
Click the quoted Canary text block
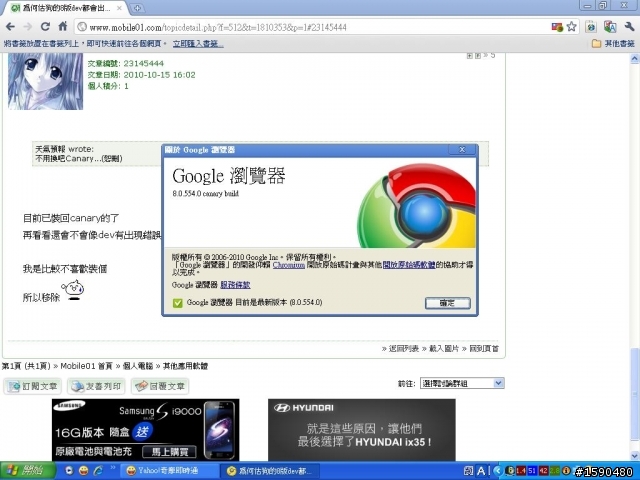coord(260,154)
